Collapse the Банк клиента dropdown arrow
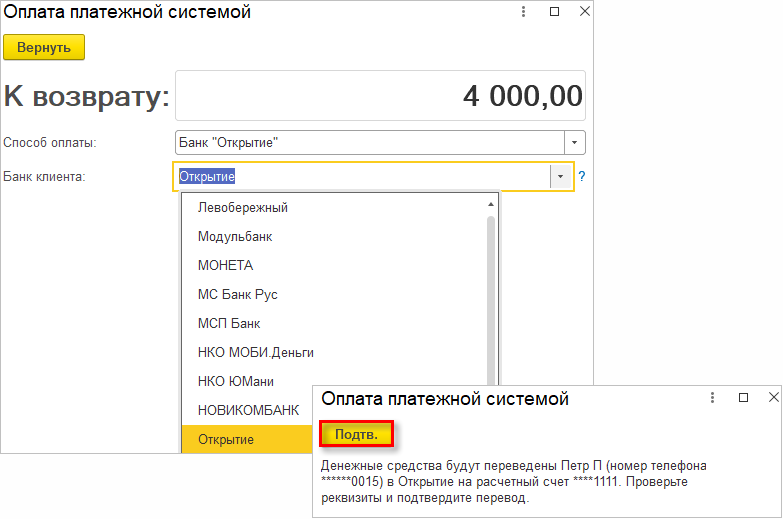Image resolution: width=783 pixels, height=519 pixels. pyautogui.click(x=560, y=176)
